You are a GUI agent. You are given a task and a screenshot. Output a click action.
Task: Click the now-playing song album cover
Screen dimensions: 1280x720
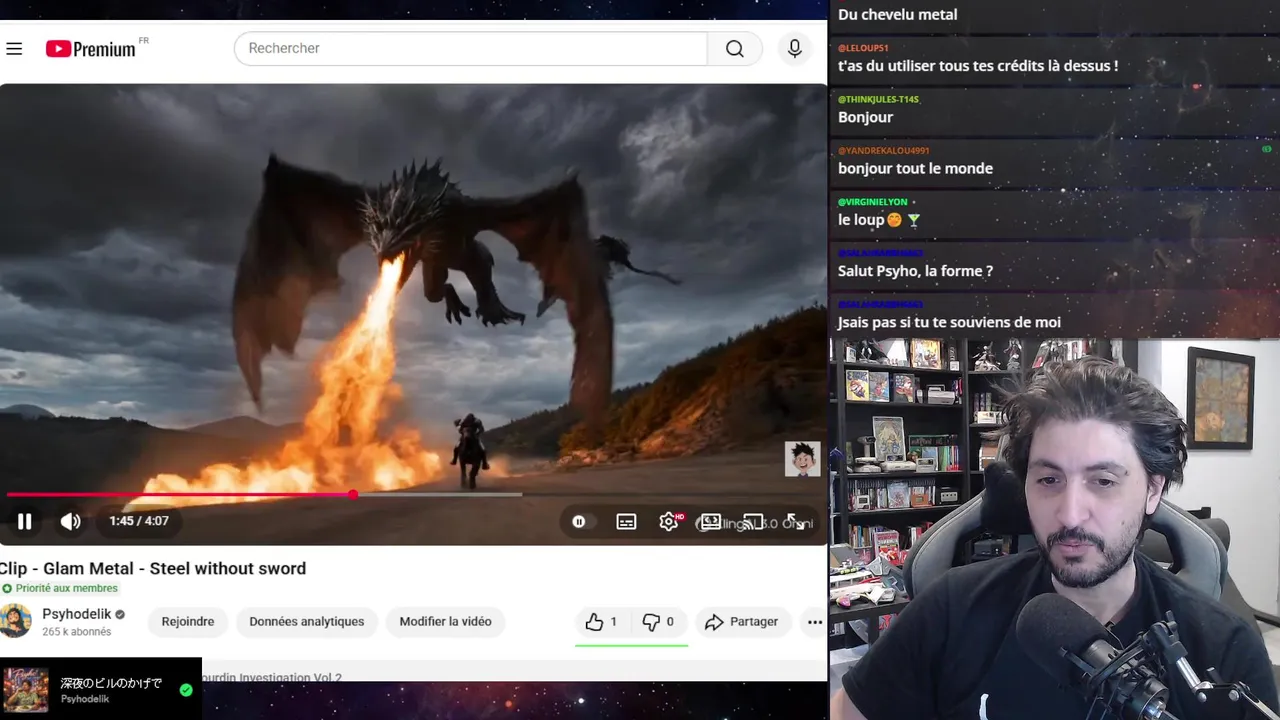[26, 690]
